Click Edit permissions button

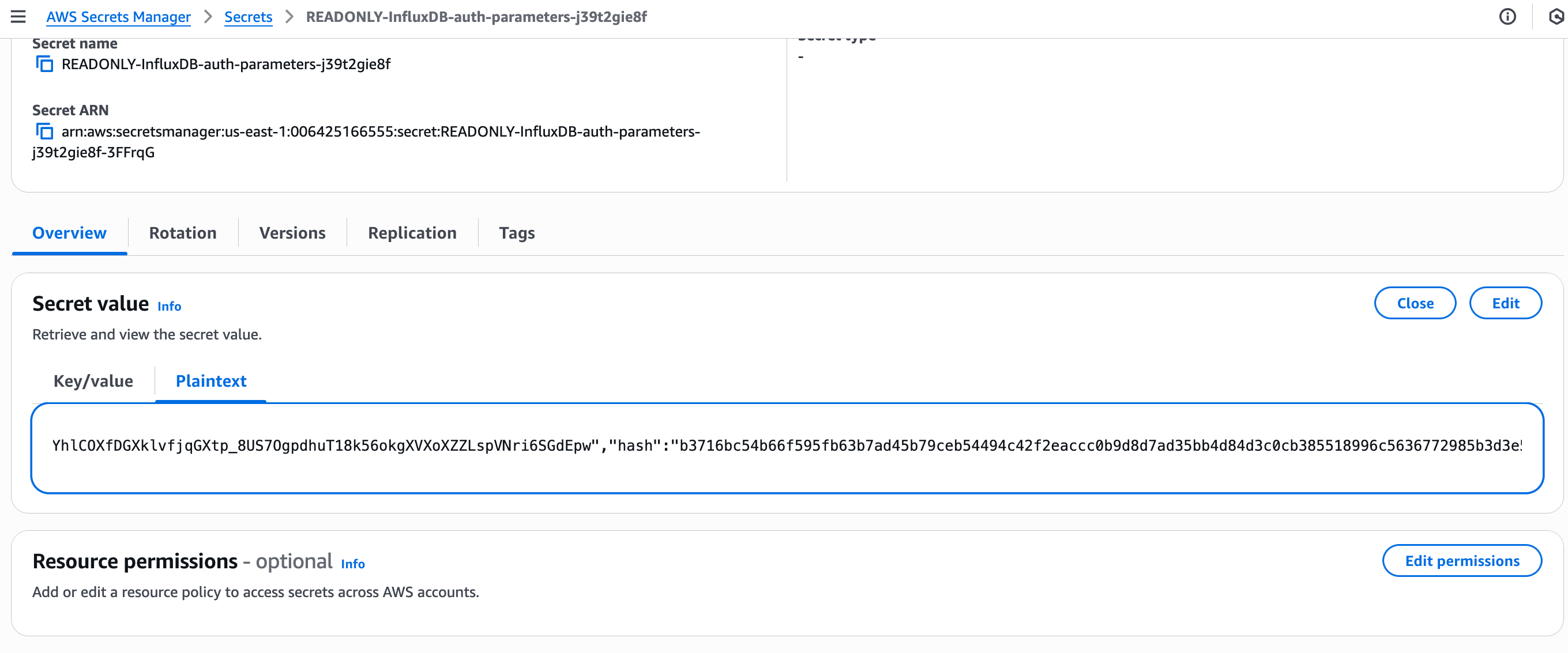point(1461,561)
